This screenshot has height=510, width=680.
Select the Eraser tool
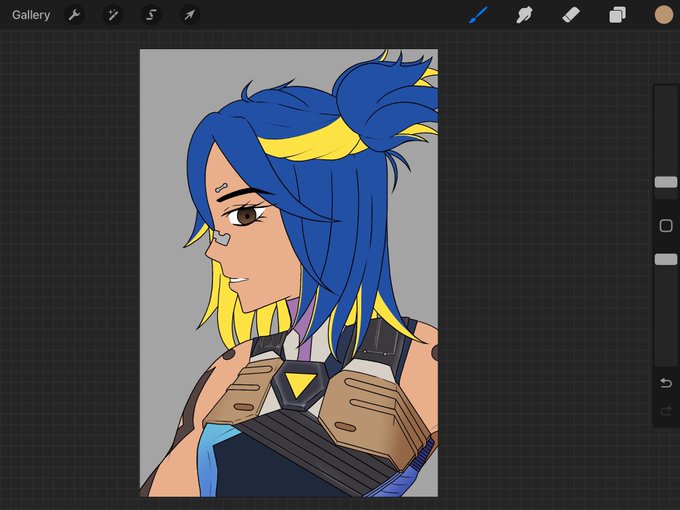click(571, 15)
